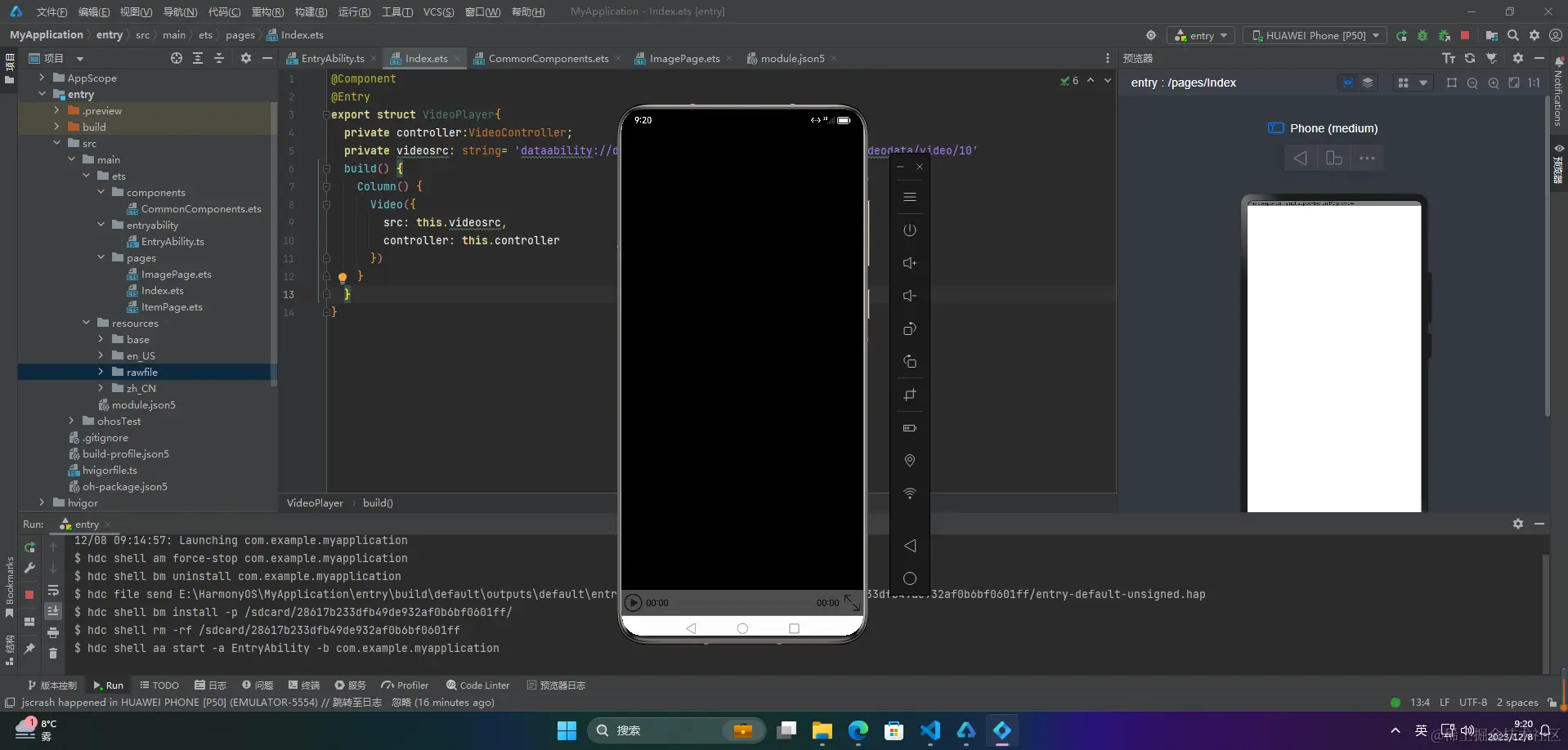Toggle the multi-device preview grid icon
Screen dimensions: 1568x750
tap(1403, 83)
